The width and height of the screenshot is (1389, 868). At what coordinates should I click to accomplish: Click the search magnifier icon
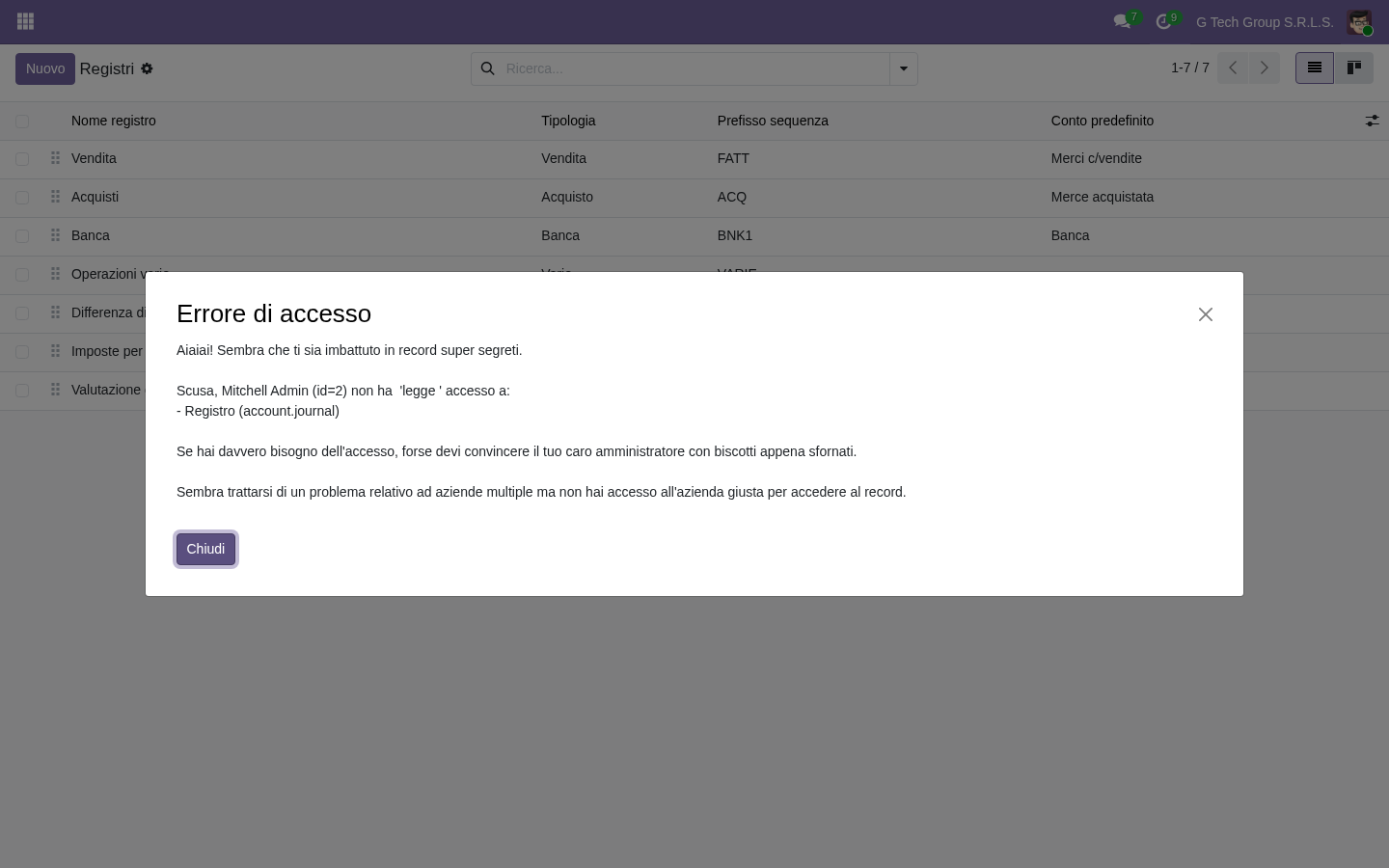coord(488,68)
